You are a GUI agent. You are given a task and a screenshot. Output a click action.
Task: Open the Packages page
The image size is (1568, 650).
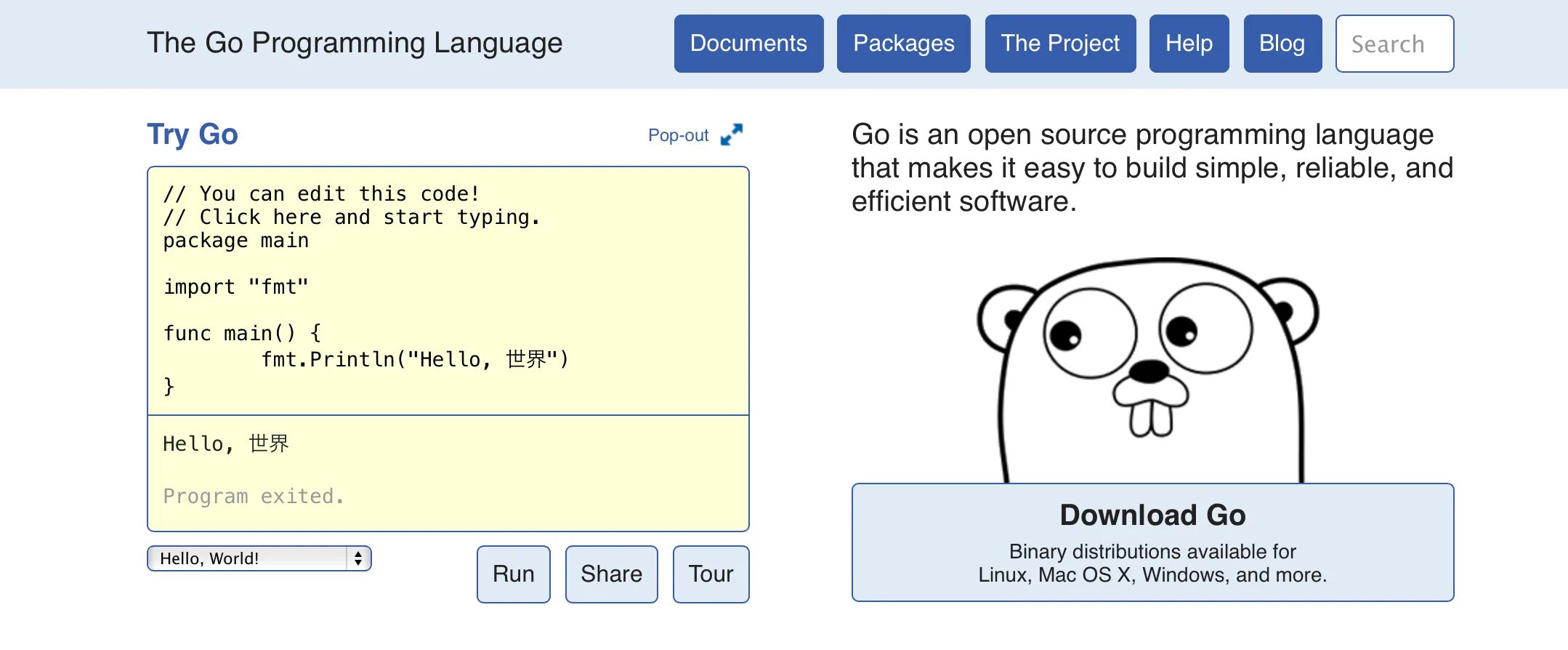903,44
